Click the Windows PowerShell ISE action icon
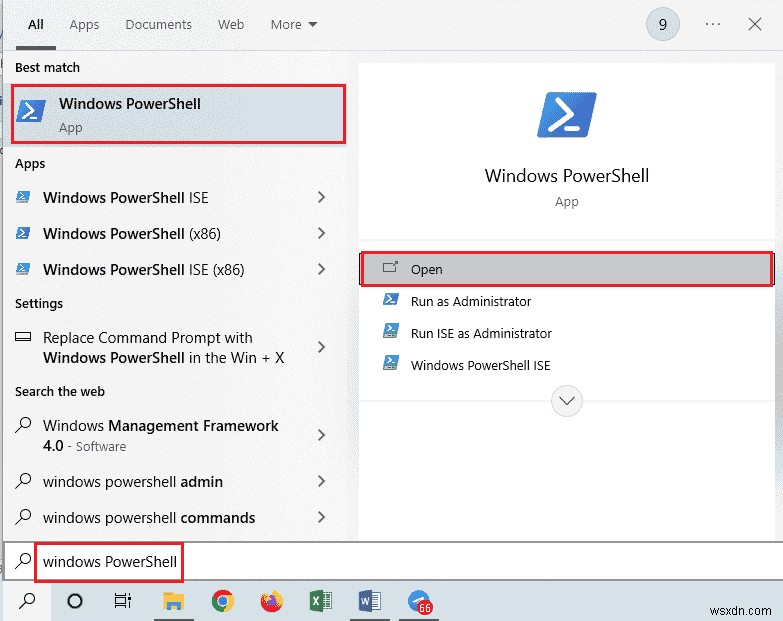Viewport: 783px width, 621px height. click(x=391, y=363)
